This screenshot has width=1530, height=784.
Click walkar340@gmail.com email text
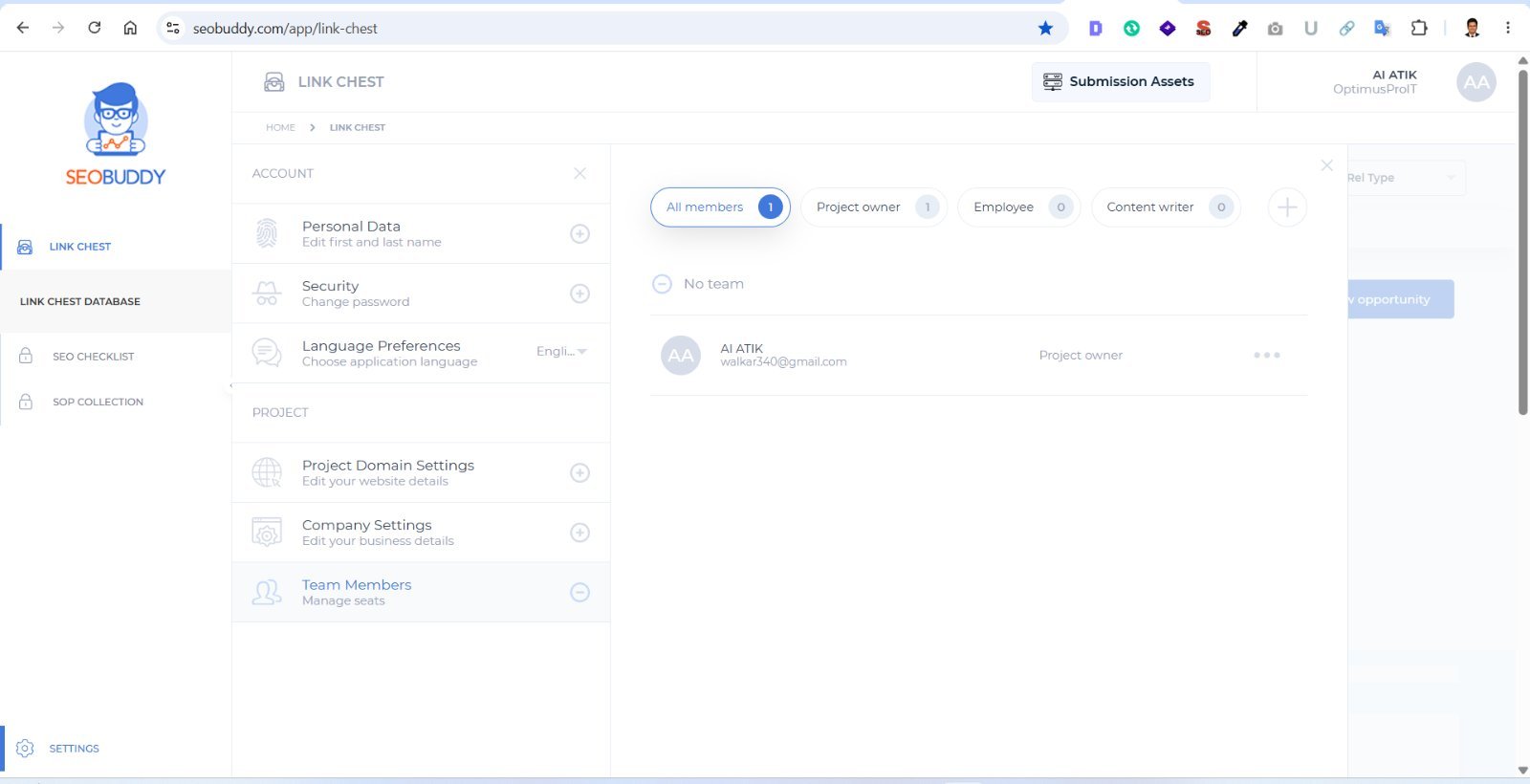(x=783, y=362)
